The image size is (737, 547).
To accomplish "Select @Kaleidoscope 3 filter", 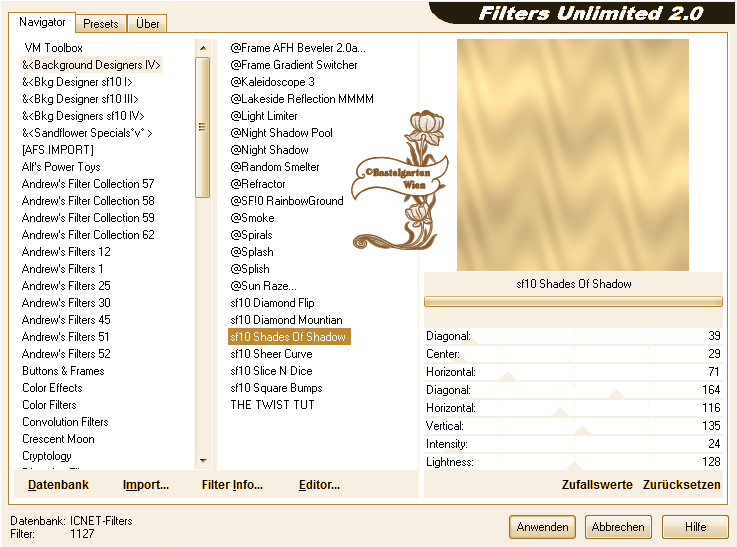I will point(273,82).
